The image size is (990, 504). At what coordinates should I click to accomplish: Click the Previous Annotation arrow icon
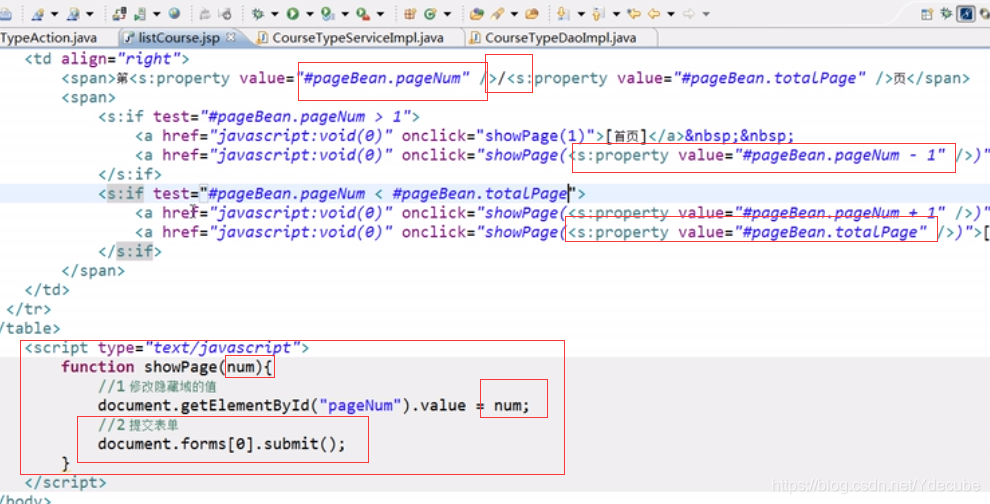point(598,13)
